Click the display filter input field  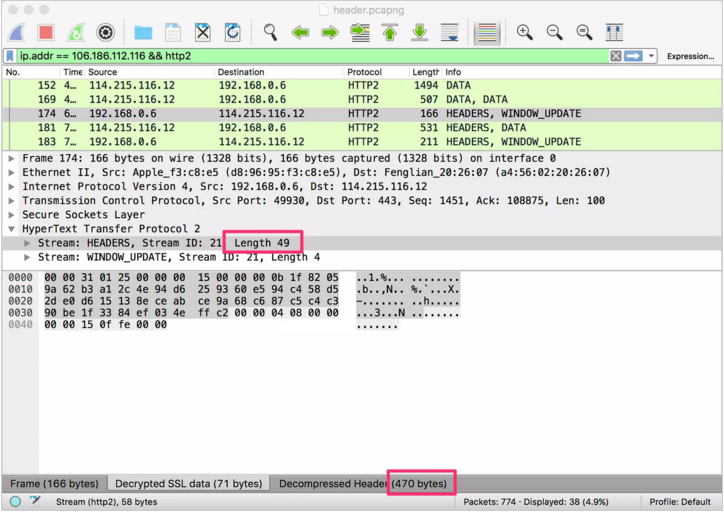click(x=300, y=56)
